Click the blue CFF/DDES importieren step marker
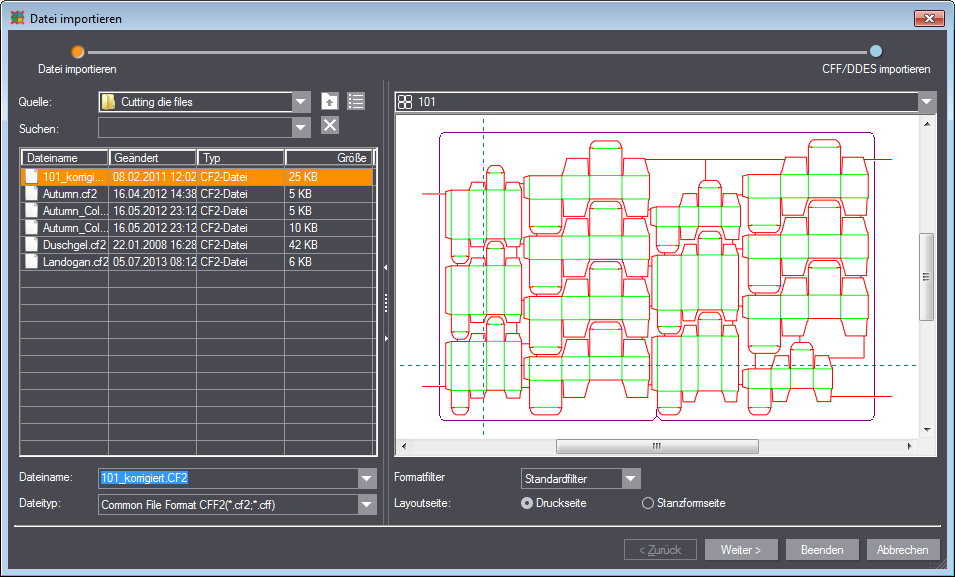The width and height of the screenshot is (955, 577). (x=876, y=51)
